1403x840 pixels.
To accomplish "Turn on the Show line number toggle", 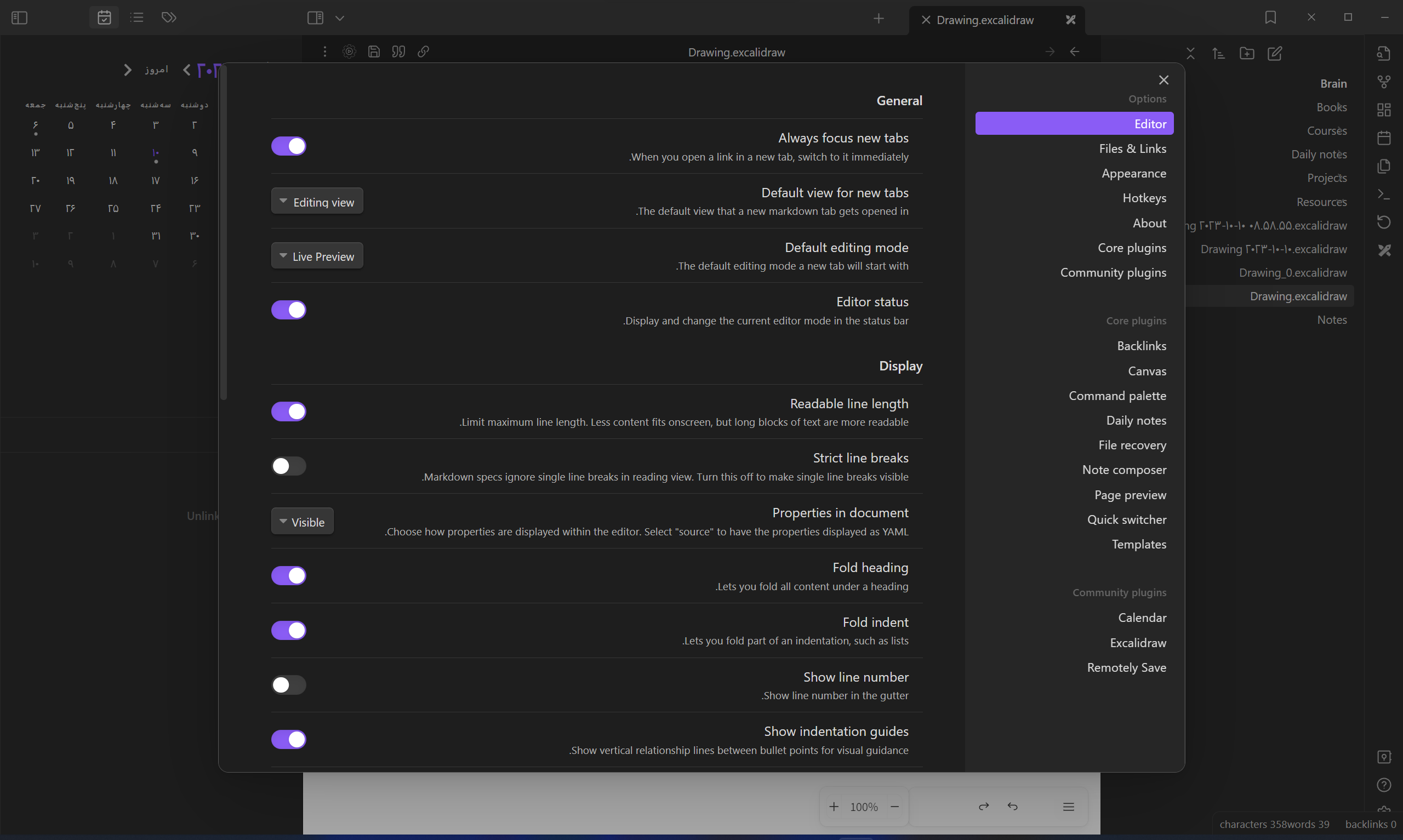I will [289, 685].
